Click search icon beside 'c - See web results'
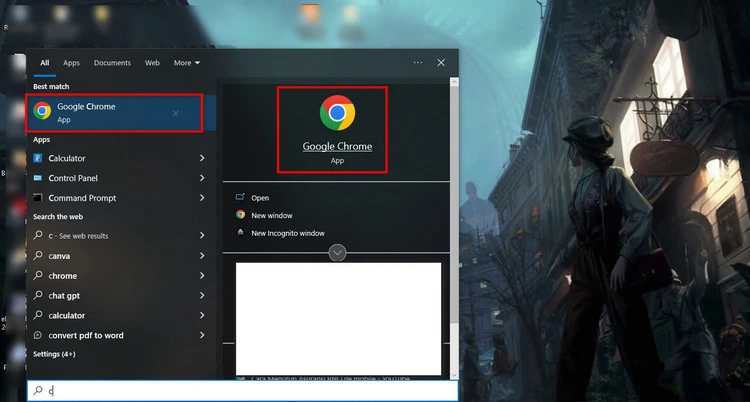Image resolution: width=750 pixels, height=402 pixels. [38, 235]
